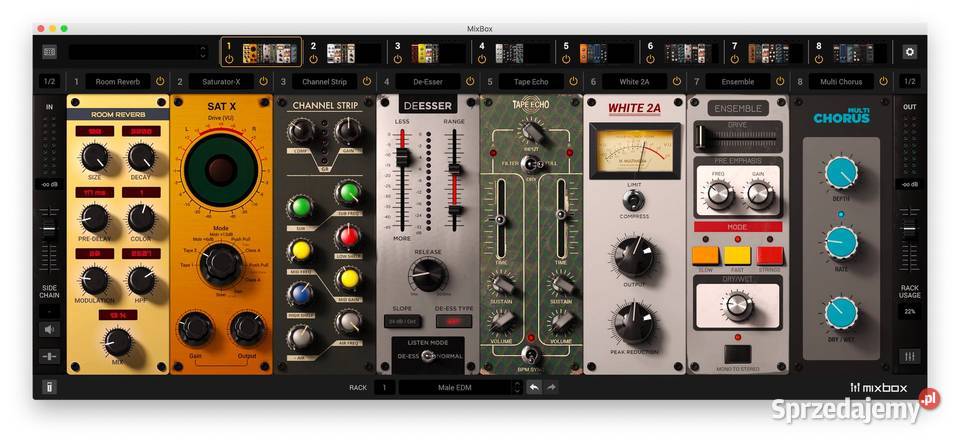Image resolution: width=960 pixels, height=443 pixels.
Task: Click the trash delete icon
Action: coord(49,387)
